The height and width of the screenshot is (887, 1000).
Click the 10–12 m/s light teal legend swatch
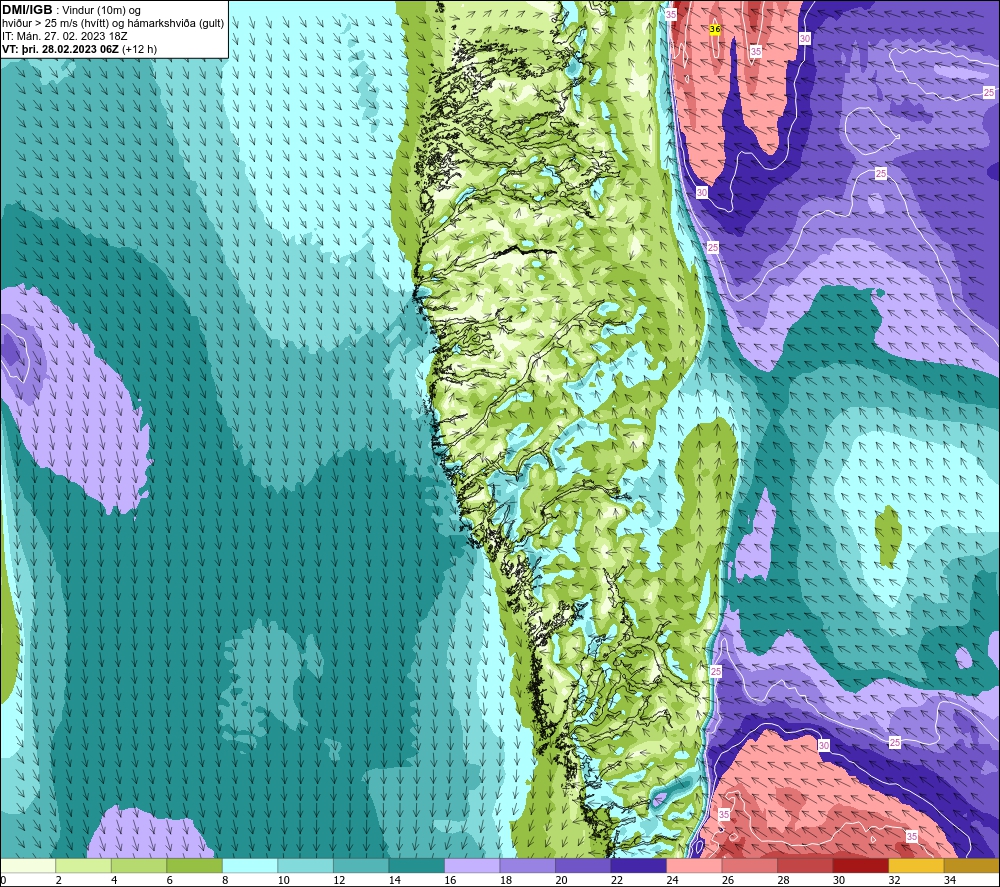pyautogui.click(x=305, y=865)
